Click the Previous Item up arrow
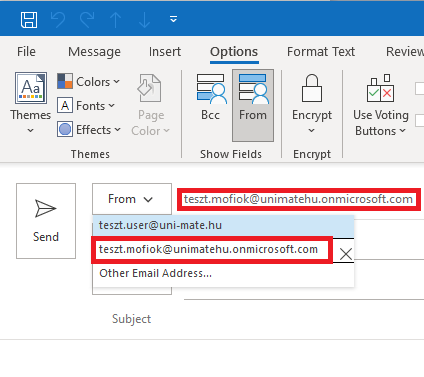Image resolution: width=424 pixels, height=377 pixels. coord(116,20)
